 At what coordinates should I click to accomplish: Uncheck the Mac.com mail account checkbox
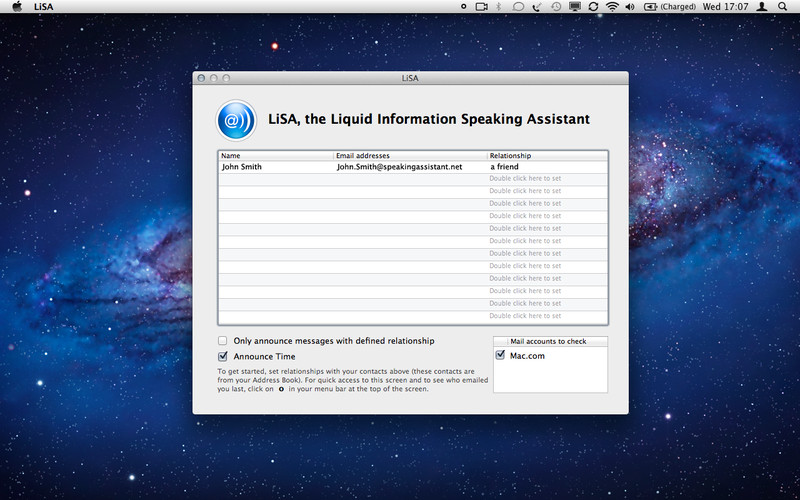click(x=500, y=355)
